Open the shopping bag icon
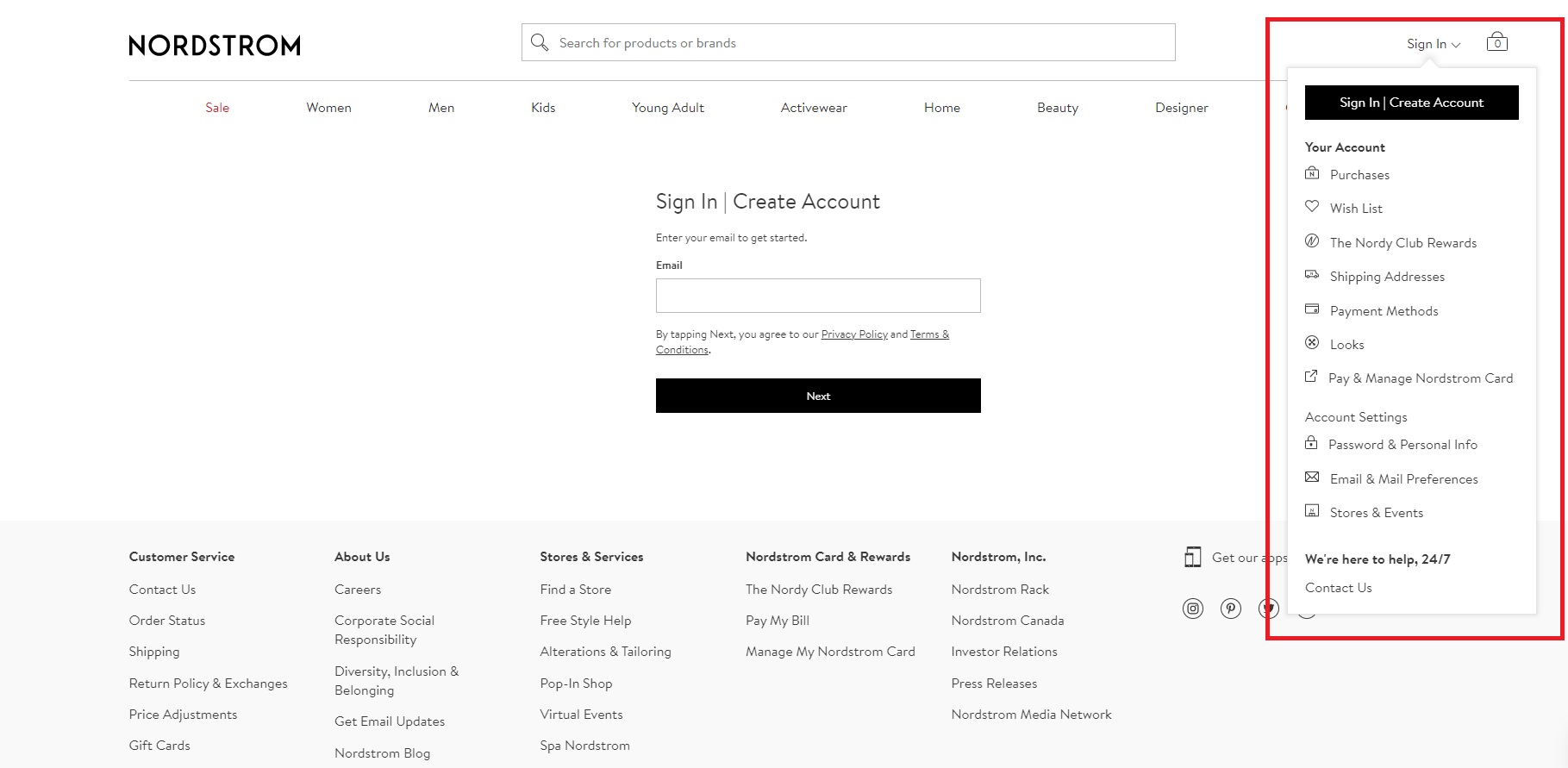The width and height of the screenshot is (1568, 768). [1497, 42]
